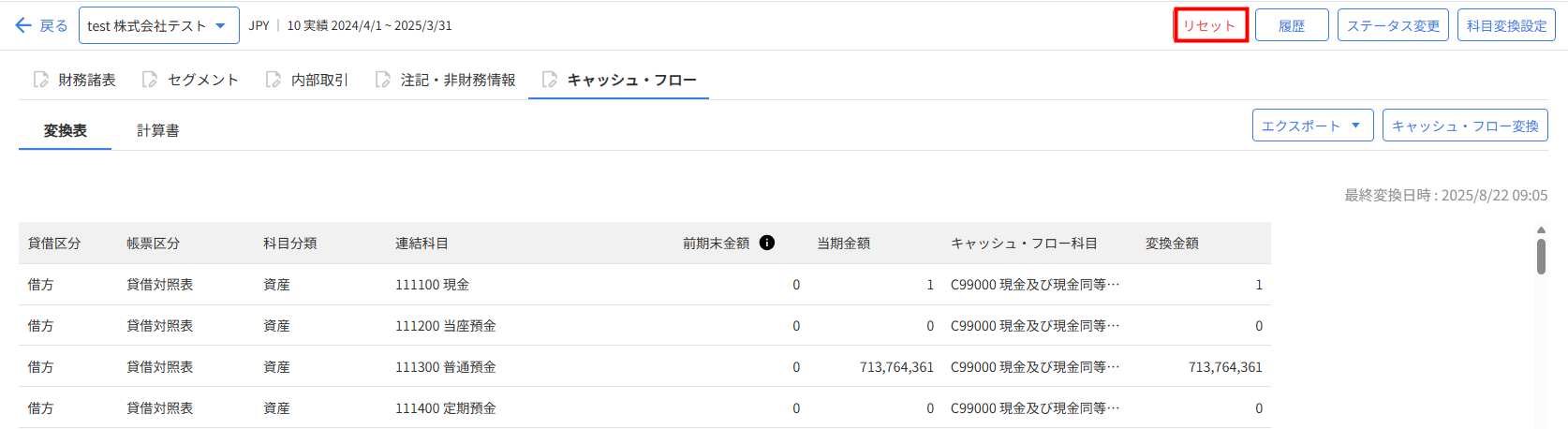
Task: Click the 内部取引 tab document icon
Action: tap(274, 80)
